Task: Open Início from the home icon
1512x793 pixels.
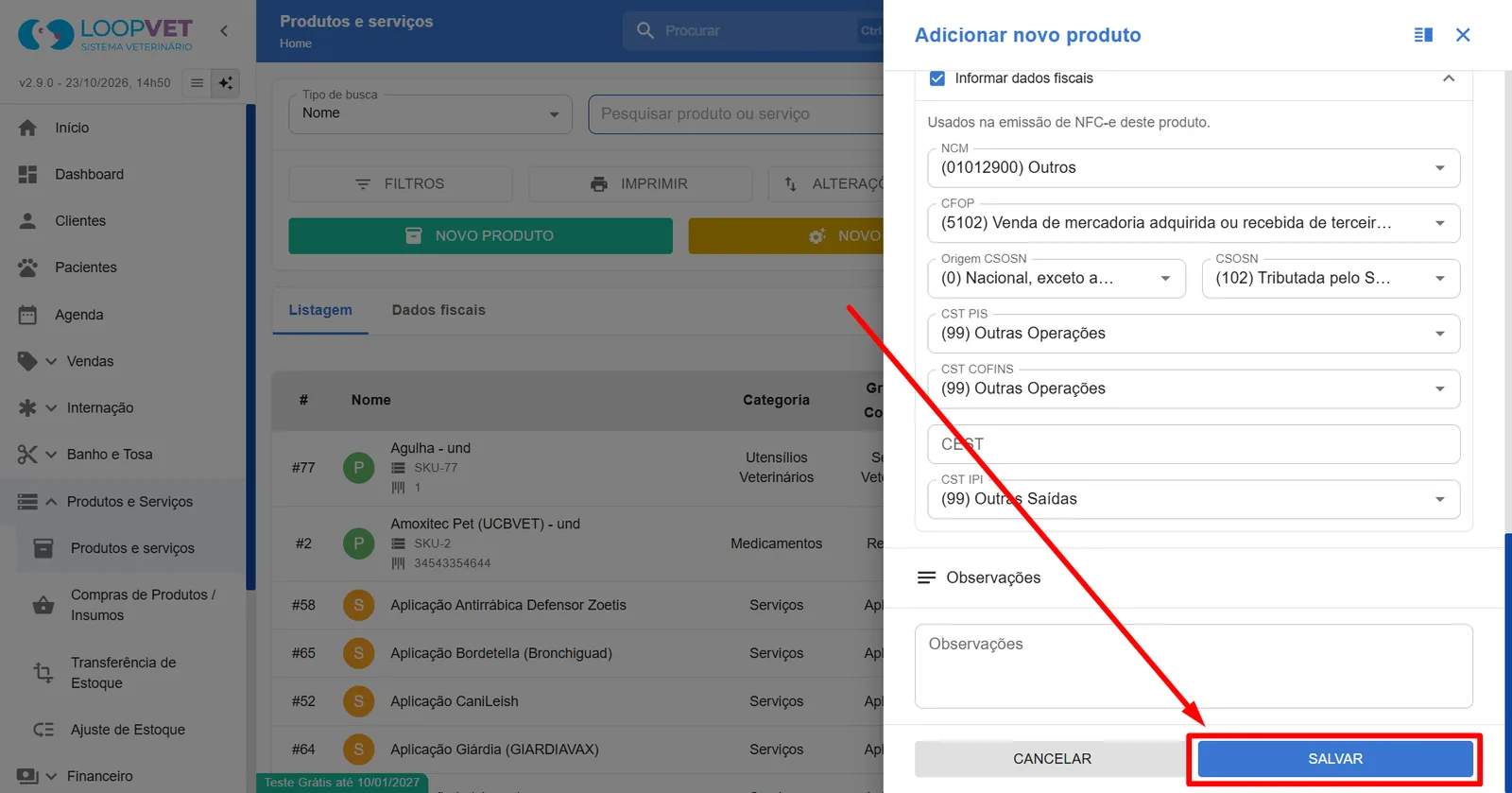Action: 28,128
